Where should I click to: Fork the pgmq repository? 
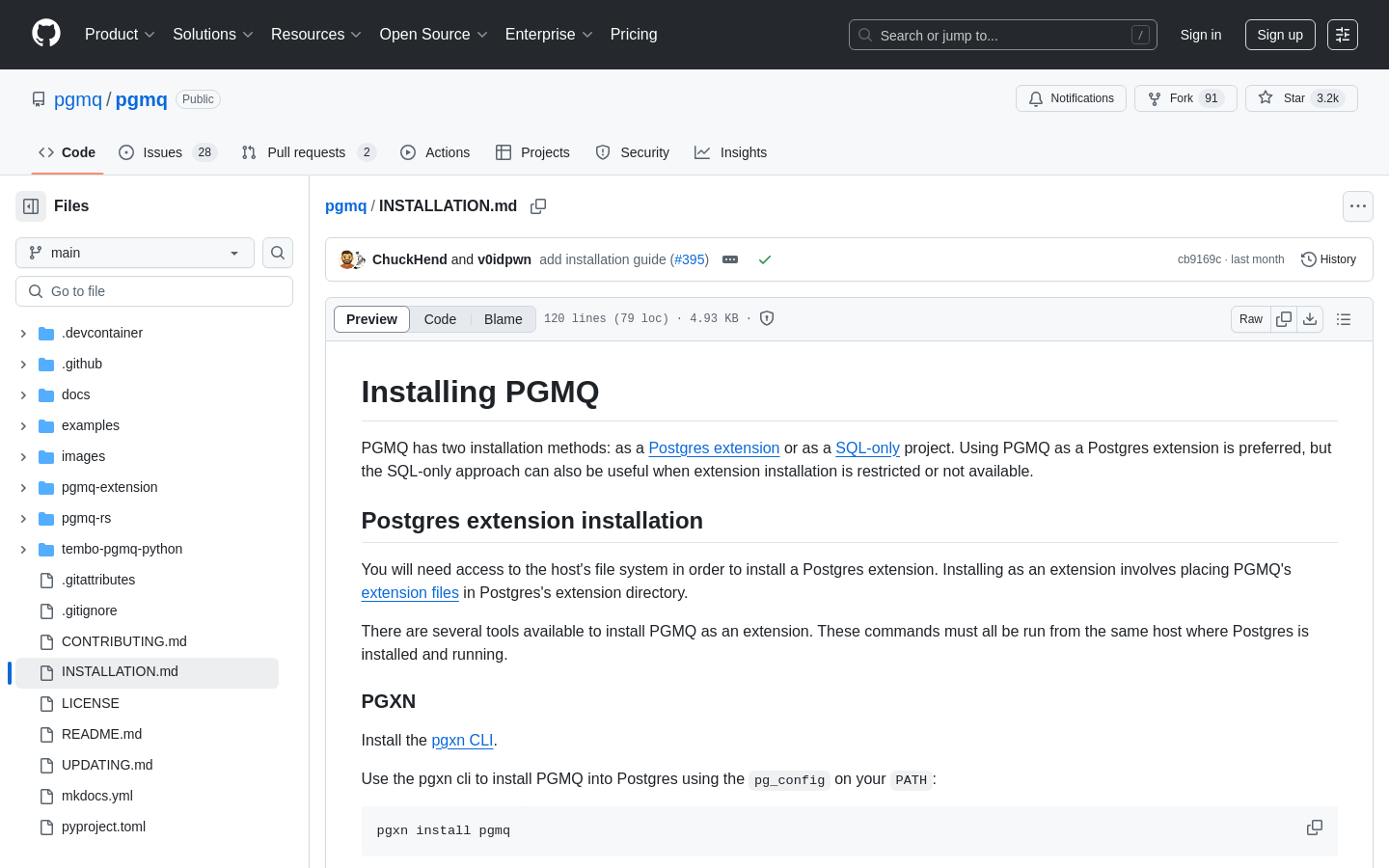[x=1185, y=98]
